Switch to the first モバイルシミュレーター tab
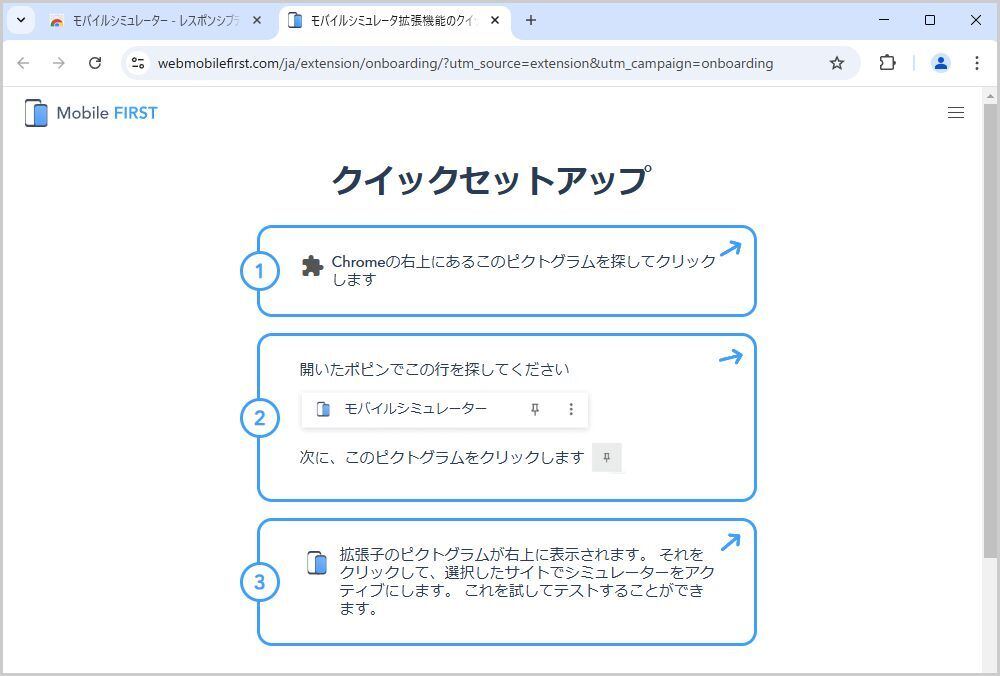Viewport: 1000px width, 676px height. (156, 20)
